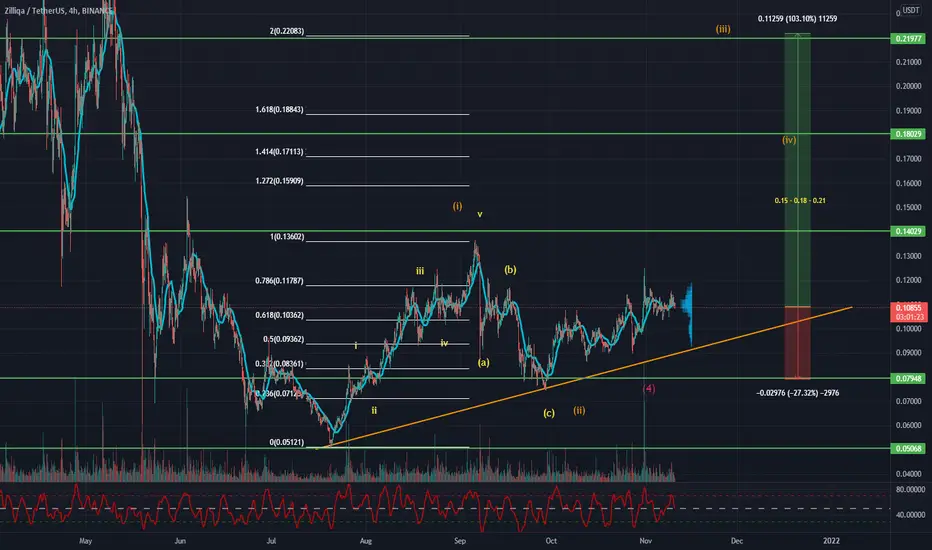Viewport: 932px width, 550px height.
Task: Click the Fib level 0.786(0.11787) label
Action: (x=279, y=281)
